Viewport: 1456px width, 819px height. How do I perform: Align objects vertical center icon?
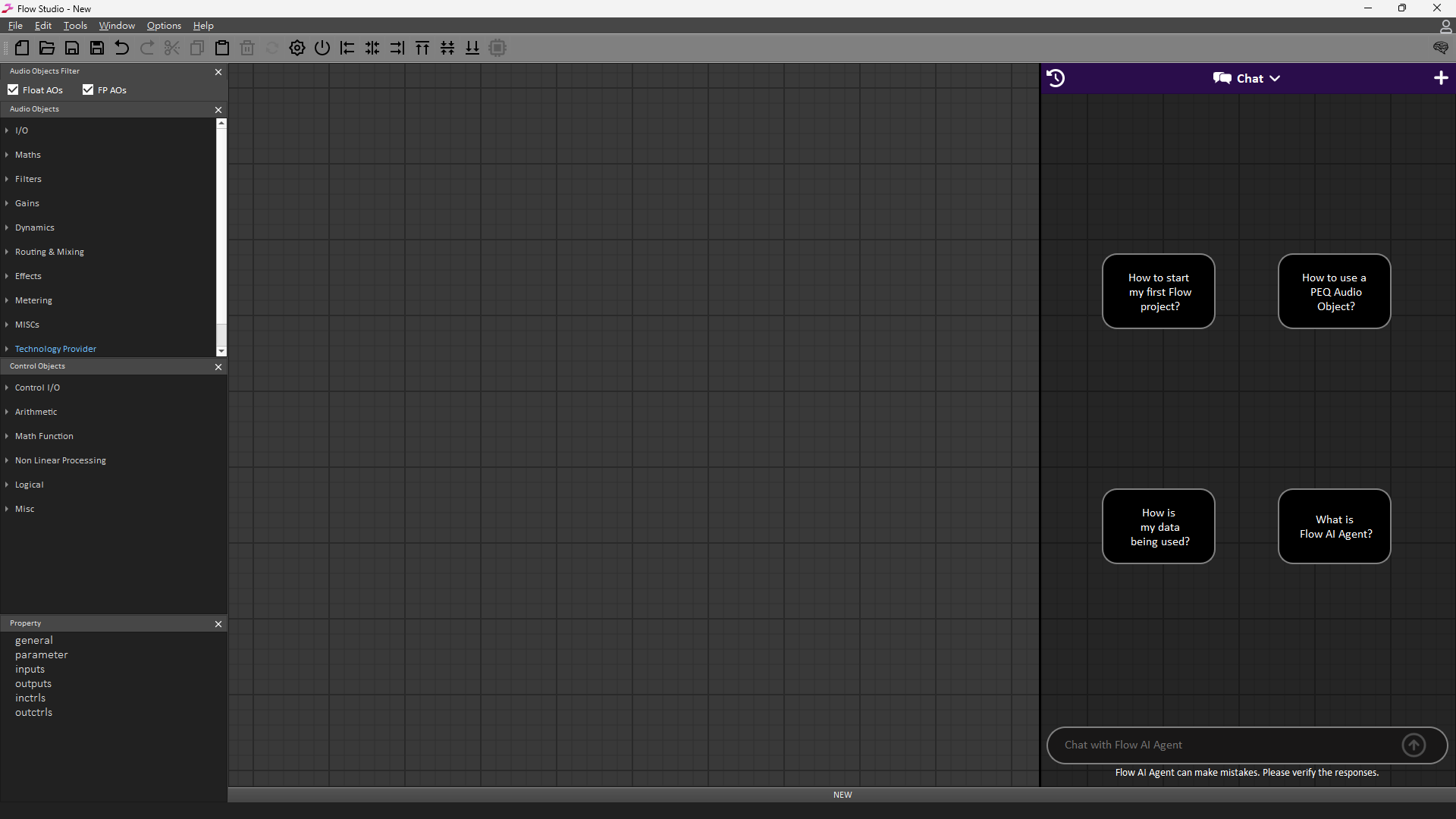pos(447,48)
